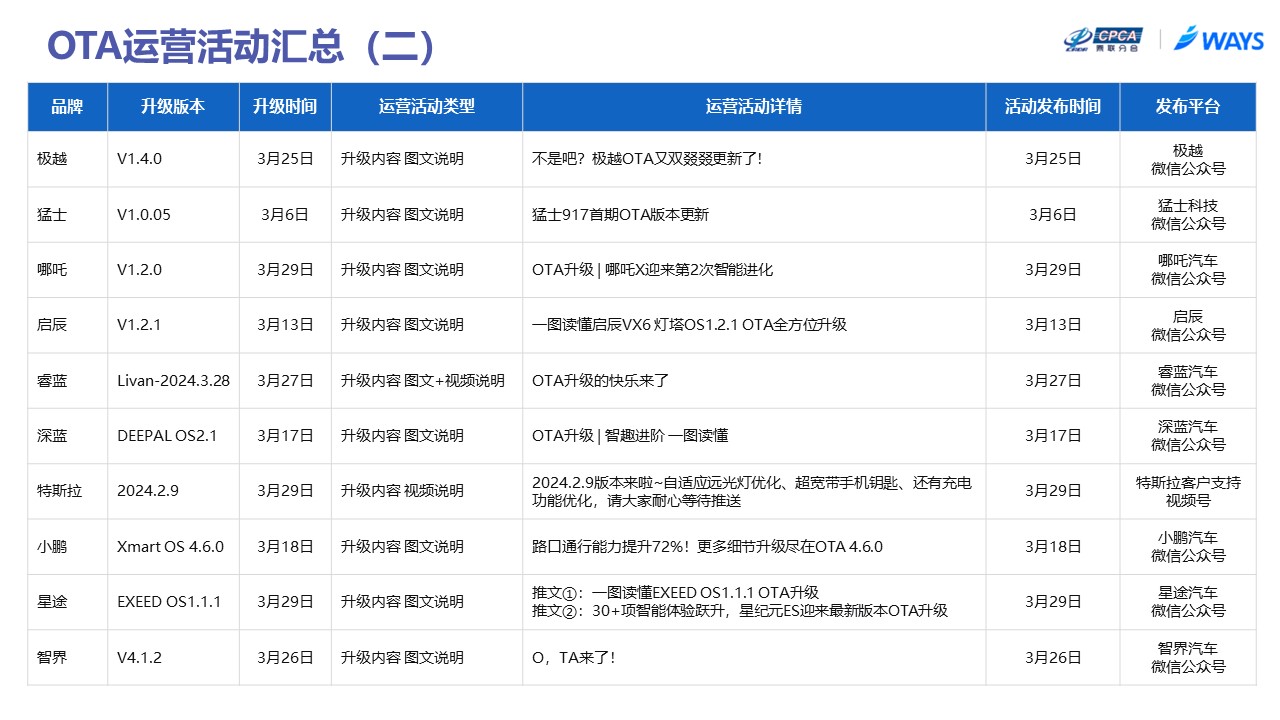1280x720 pixels.
Task: Click 睿蓝 activity type 升级内容 图文+视频说明
Action: [422, 381]
